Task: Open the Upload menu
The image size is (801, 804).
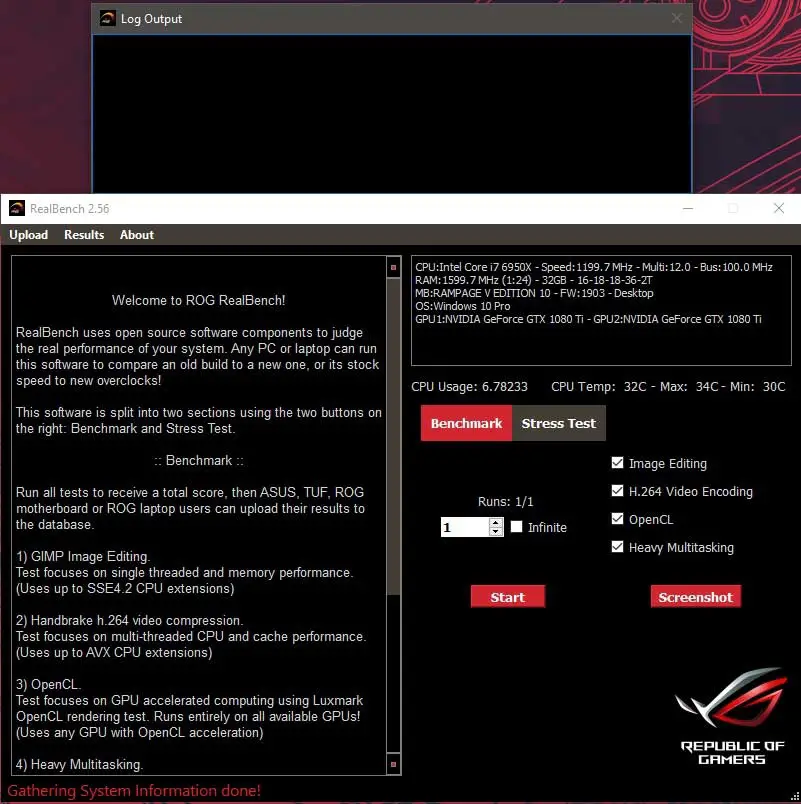Action: [x=29, y=235]
